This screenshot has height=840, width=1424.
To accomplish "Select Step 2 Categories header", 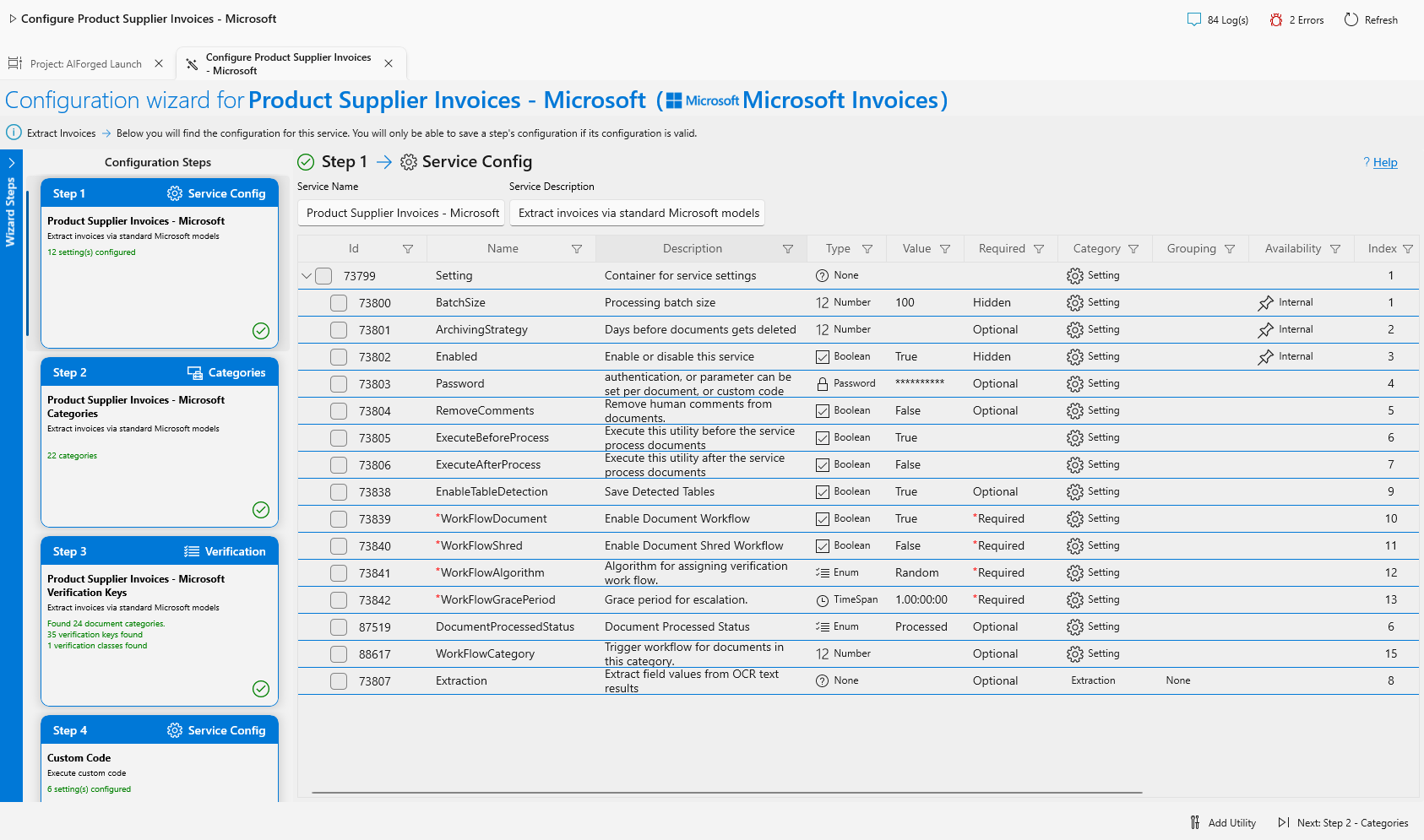I will (160, 372).
